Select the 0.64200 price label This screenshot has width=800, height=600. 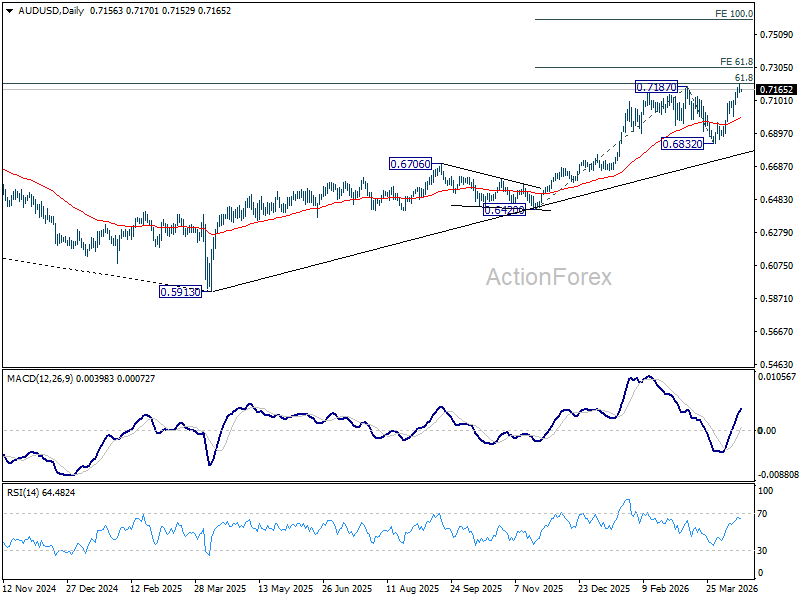pos(504,210)
